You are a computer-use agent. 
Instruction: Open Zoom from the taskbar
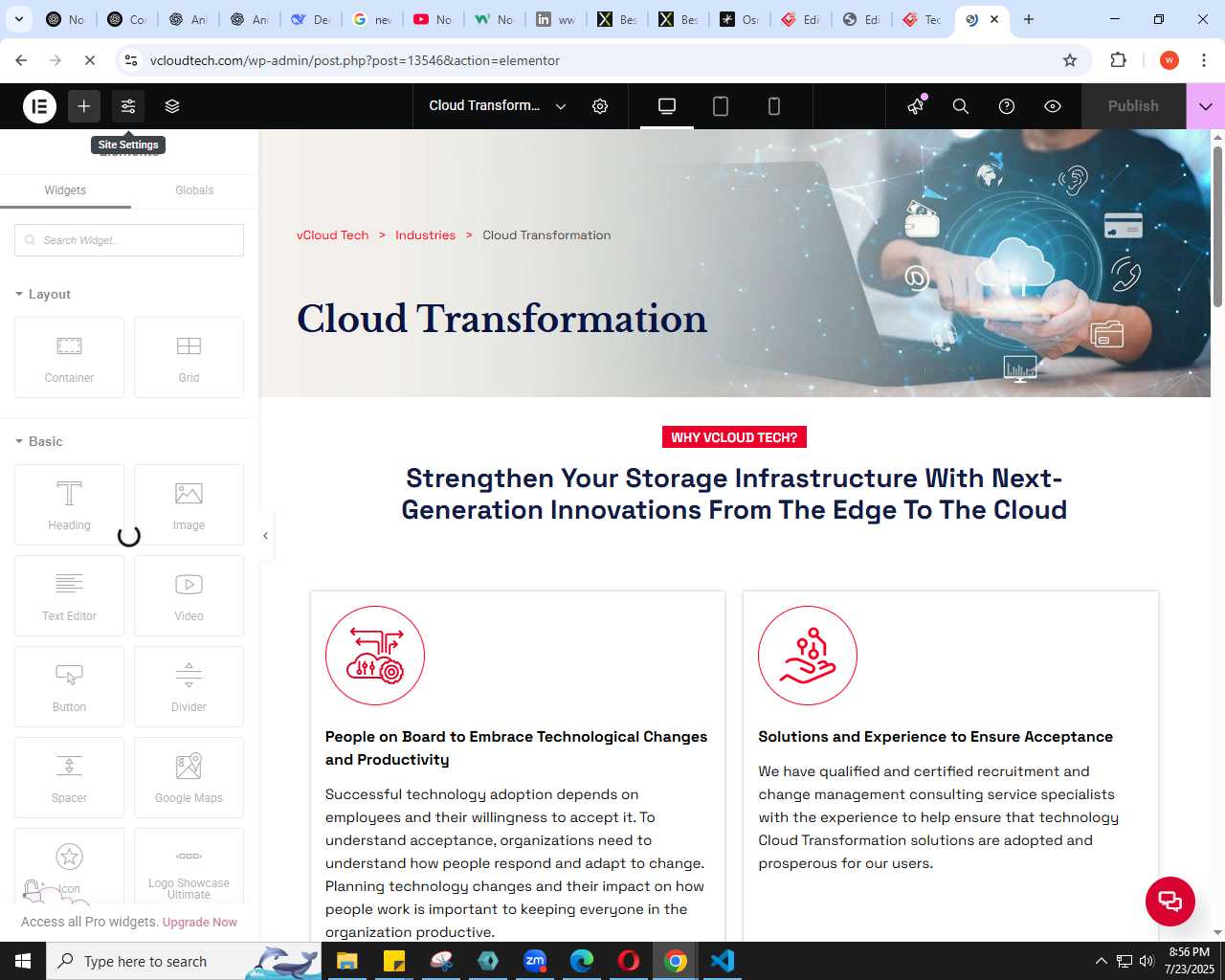pyautogui.click(x=535, y=961)
